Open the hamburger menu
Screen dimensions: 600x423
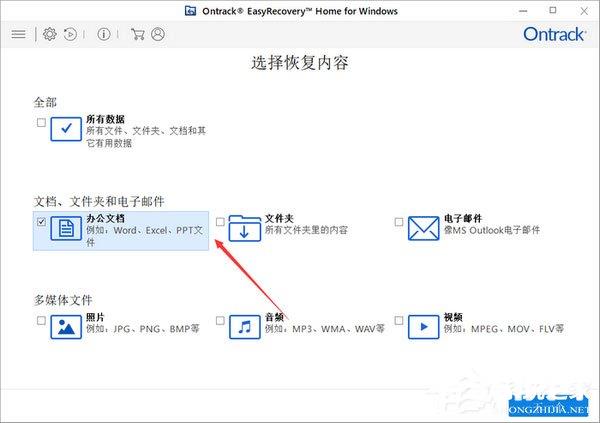point(18,34)
